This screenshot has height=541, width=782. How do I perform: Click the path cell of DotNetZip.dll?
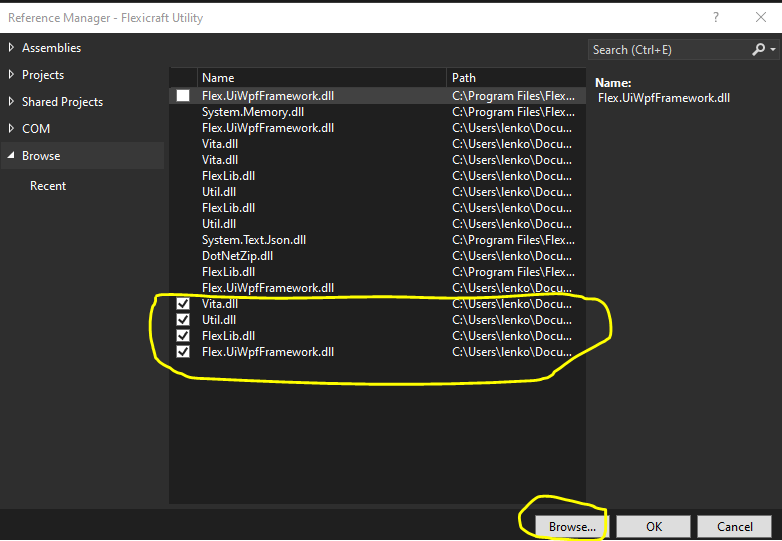pos(512,256)
